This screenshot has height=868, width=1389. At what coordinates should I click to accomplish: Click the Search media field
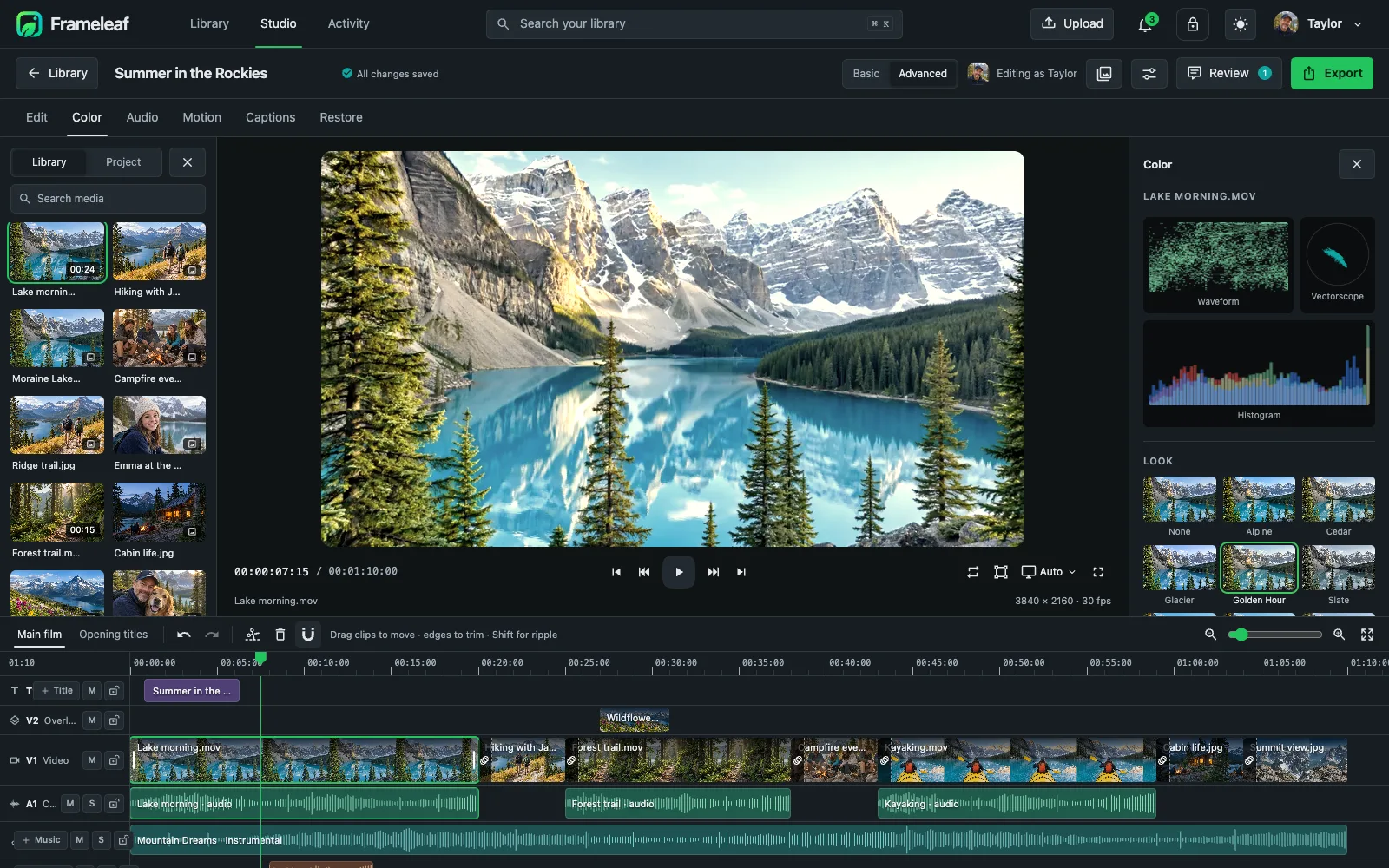(108, 199)
